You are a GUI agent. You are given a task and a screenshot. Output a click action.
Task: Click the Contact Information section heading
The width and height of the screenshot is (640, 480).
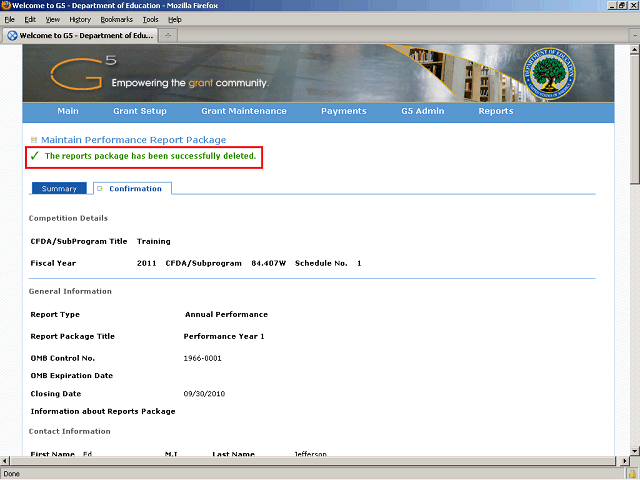[69, 431]
